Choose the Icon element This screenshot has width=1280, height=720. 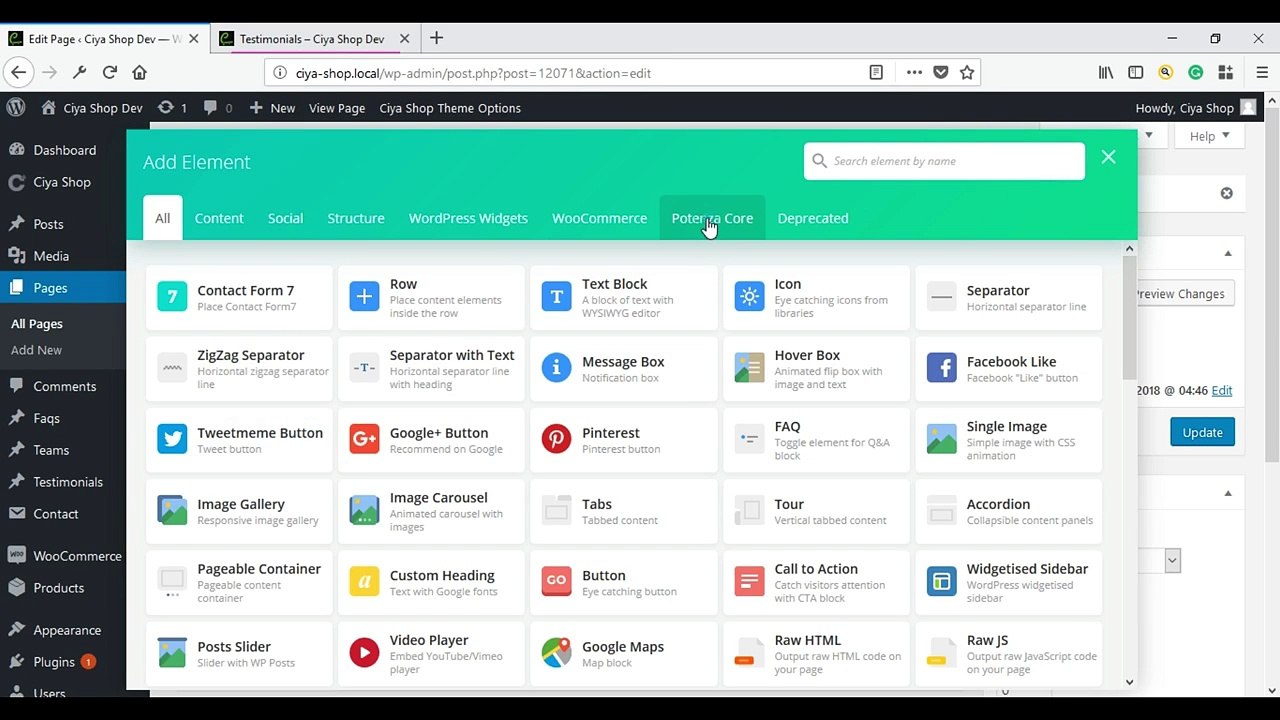pyautogui.click(x=816, y=297)
